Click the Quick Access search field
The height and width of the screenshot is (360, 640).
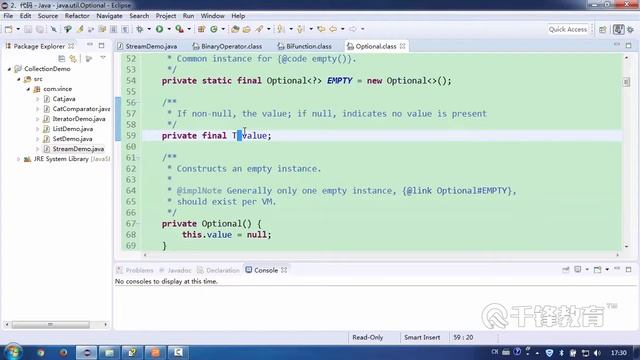coord(568,29)
